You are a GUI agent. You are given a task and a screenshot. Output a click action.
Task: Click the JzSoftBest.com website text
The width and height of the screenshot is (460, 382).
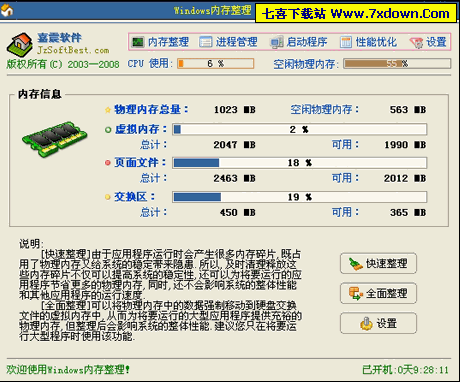pyautogui.click(x=73, y=50)
